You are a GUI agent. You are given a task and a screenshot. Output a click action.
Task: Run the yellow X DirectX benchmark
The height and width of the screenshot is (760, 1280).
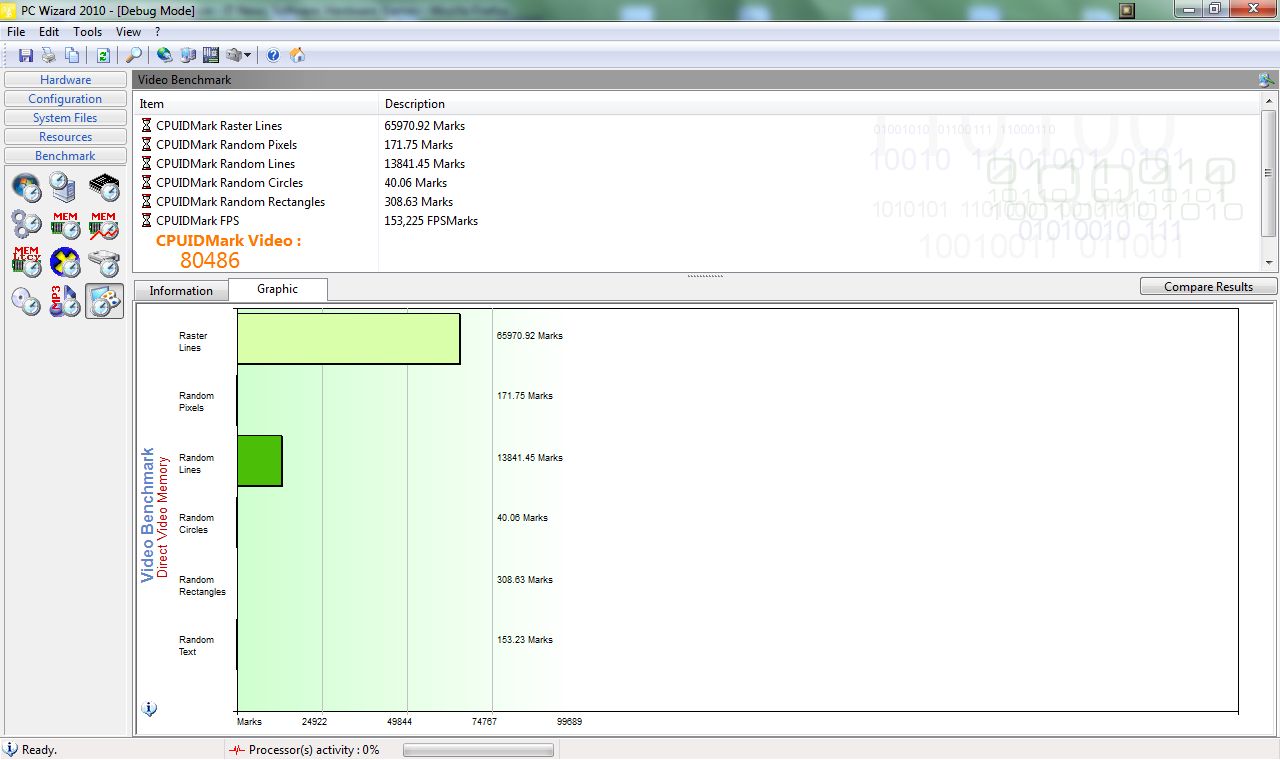click(65, 263)
